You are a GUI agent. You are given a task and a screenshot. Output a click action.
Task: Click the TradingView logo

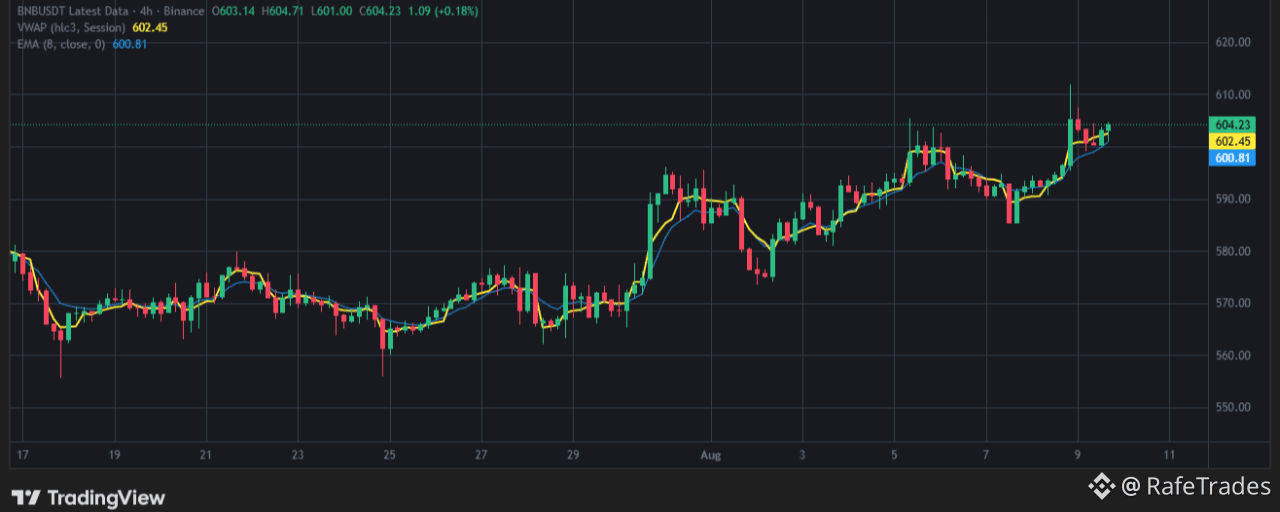pos(88,497)
